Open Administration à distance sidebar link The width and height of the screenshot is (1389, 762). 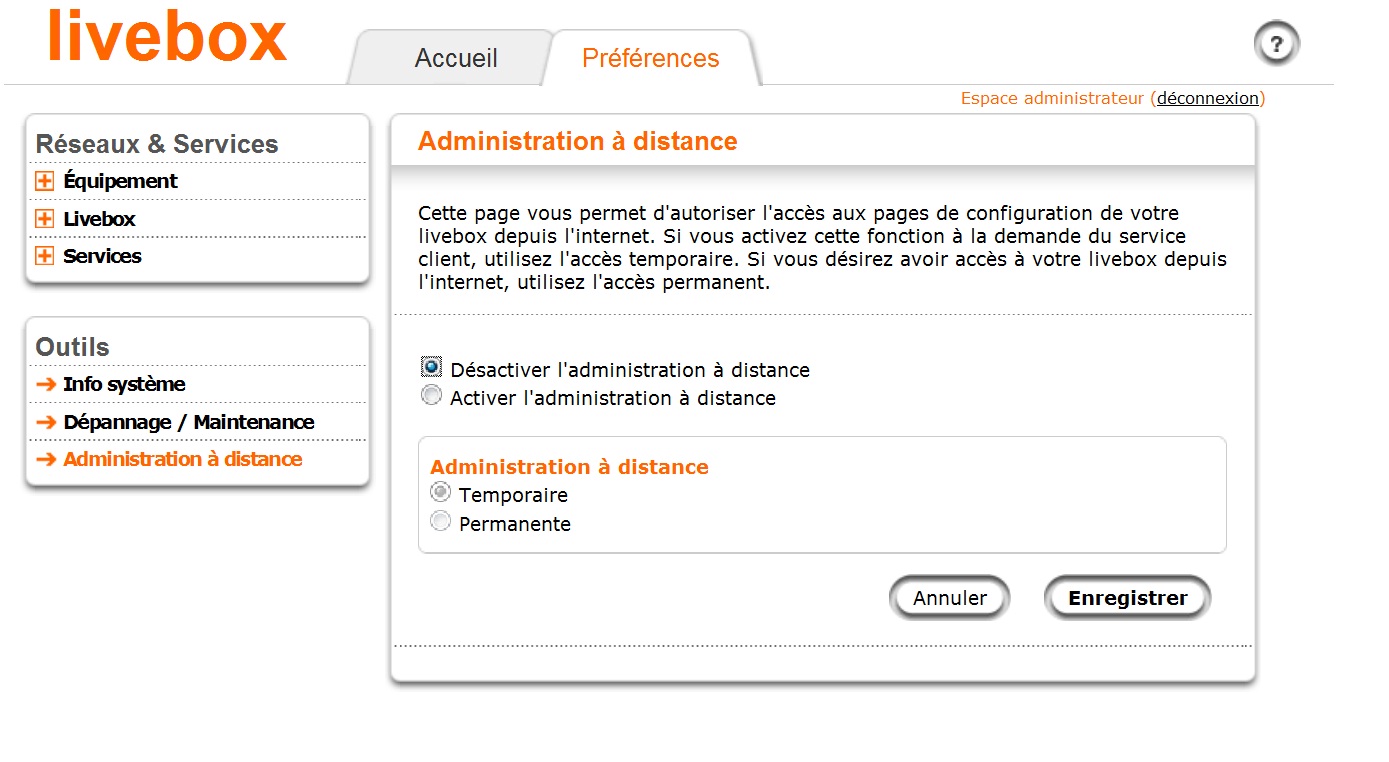click(182, 459)
